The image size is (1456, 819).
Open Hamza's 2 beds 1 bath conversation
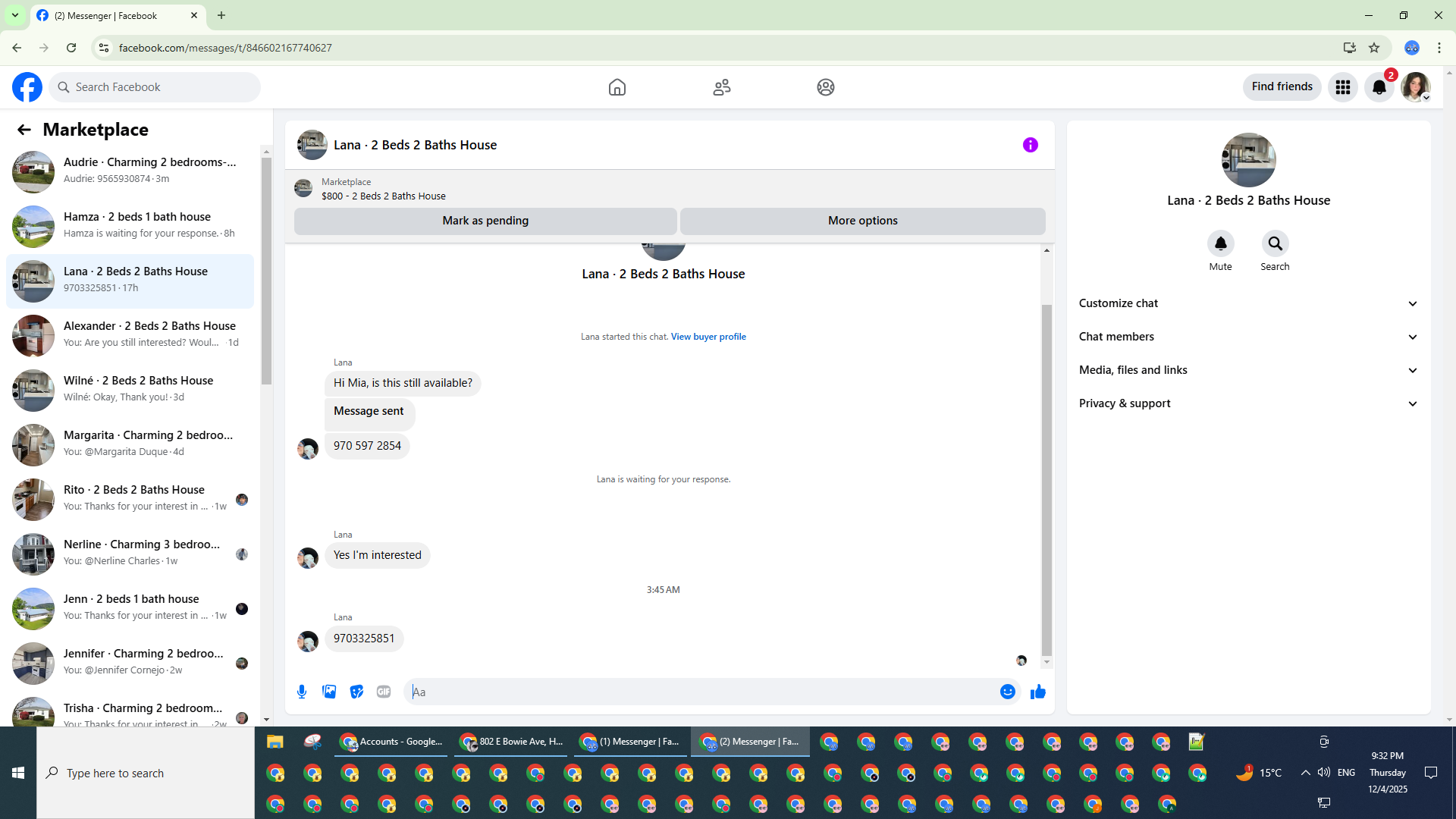136,224
